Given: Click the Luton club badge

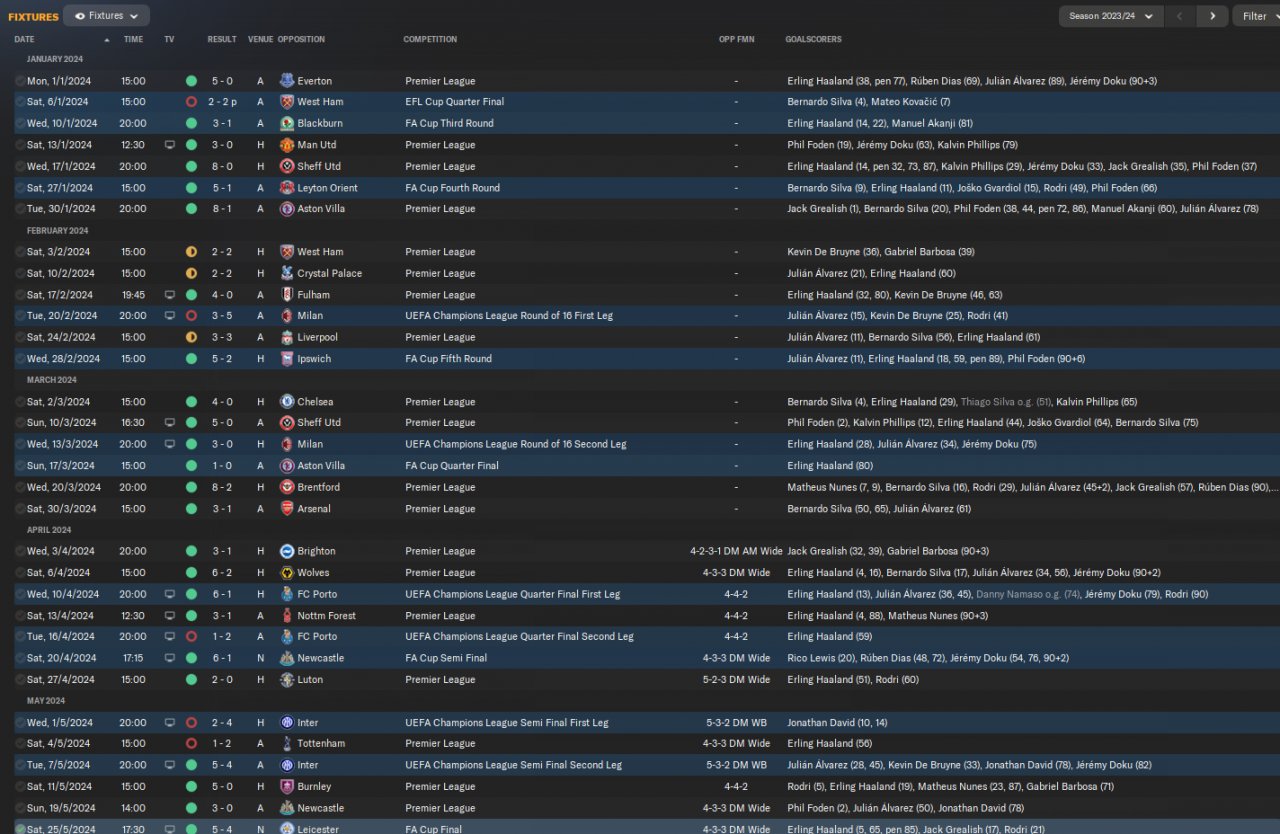Looking at the screenshot, I should click(x=287, y=680).
